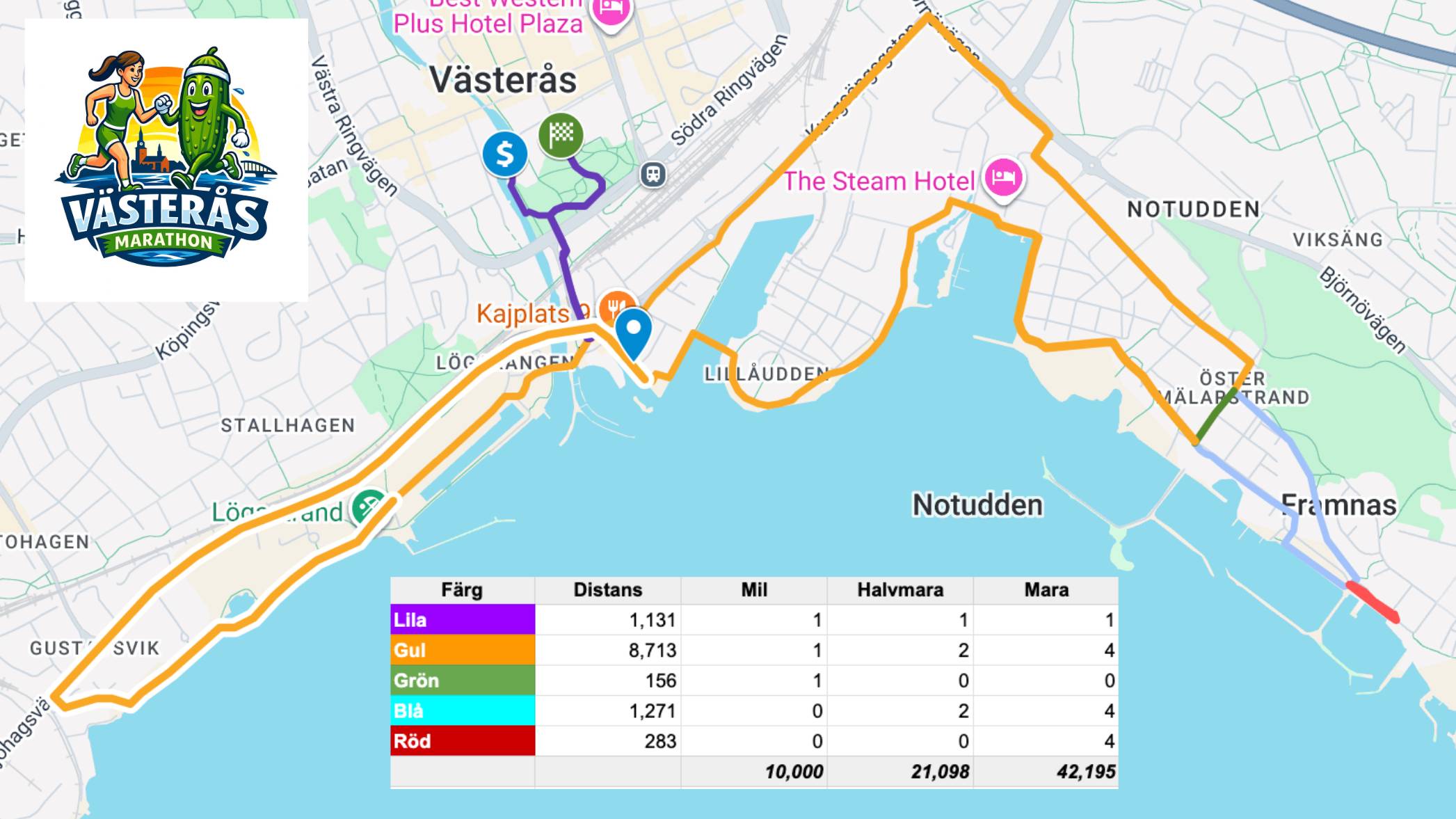Screen dimensions: 1456x819
Task: Click the red route segment near Framnäs
Action: click(1373, 602)
